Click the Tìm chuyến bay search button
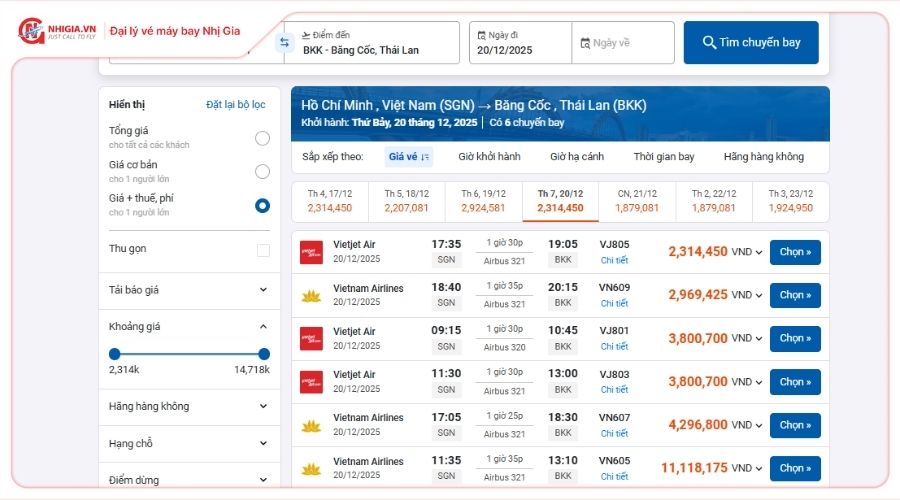 point(751,42)
